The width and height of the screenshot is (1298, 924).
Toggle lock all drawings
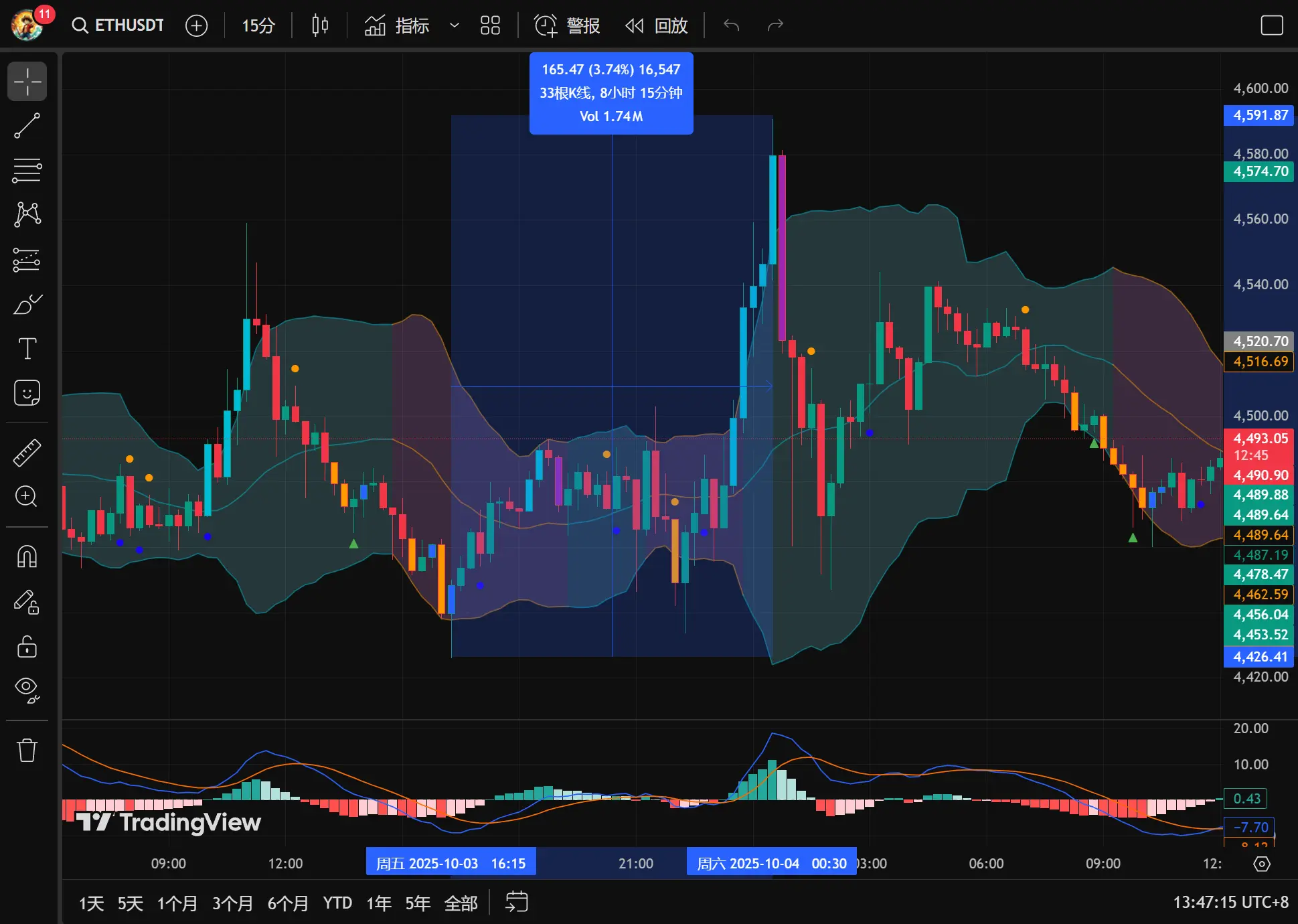coord(27,647)
